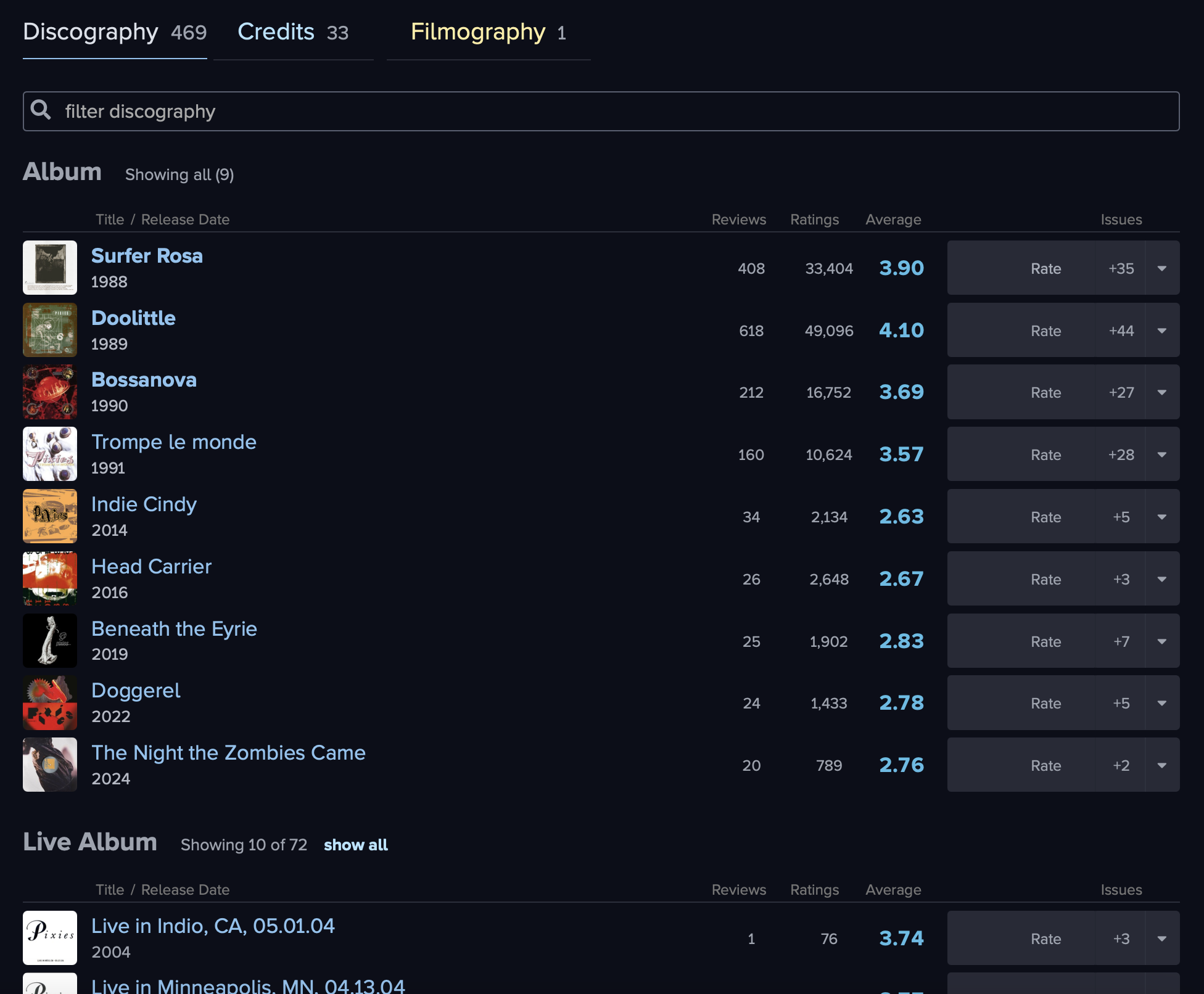Open the Doolittle album link
This screenshot has width=1204, height=994.
(x=133, y=318)
